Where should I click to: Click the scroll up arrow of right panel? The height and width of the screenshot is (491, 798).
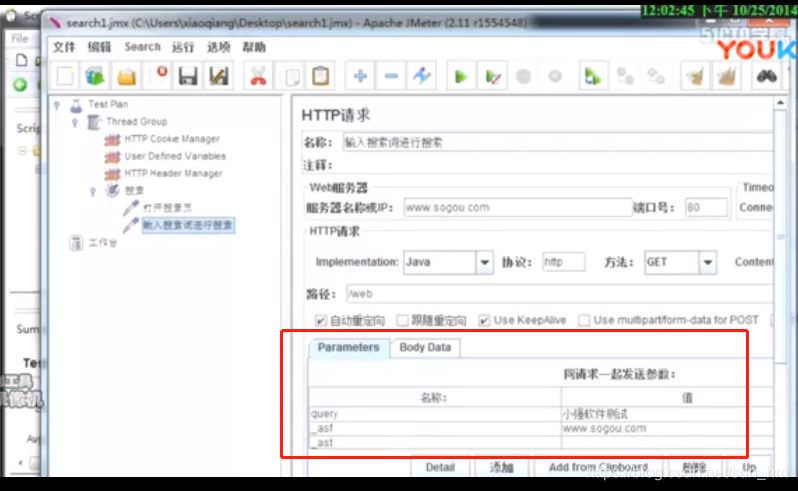pos(780,103)
